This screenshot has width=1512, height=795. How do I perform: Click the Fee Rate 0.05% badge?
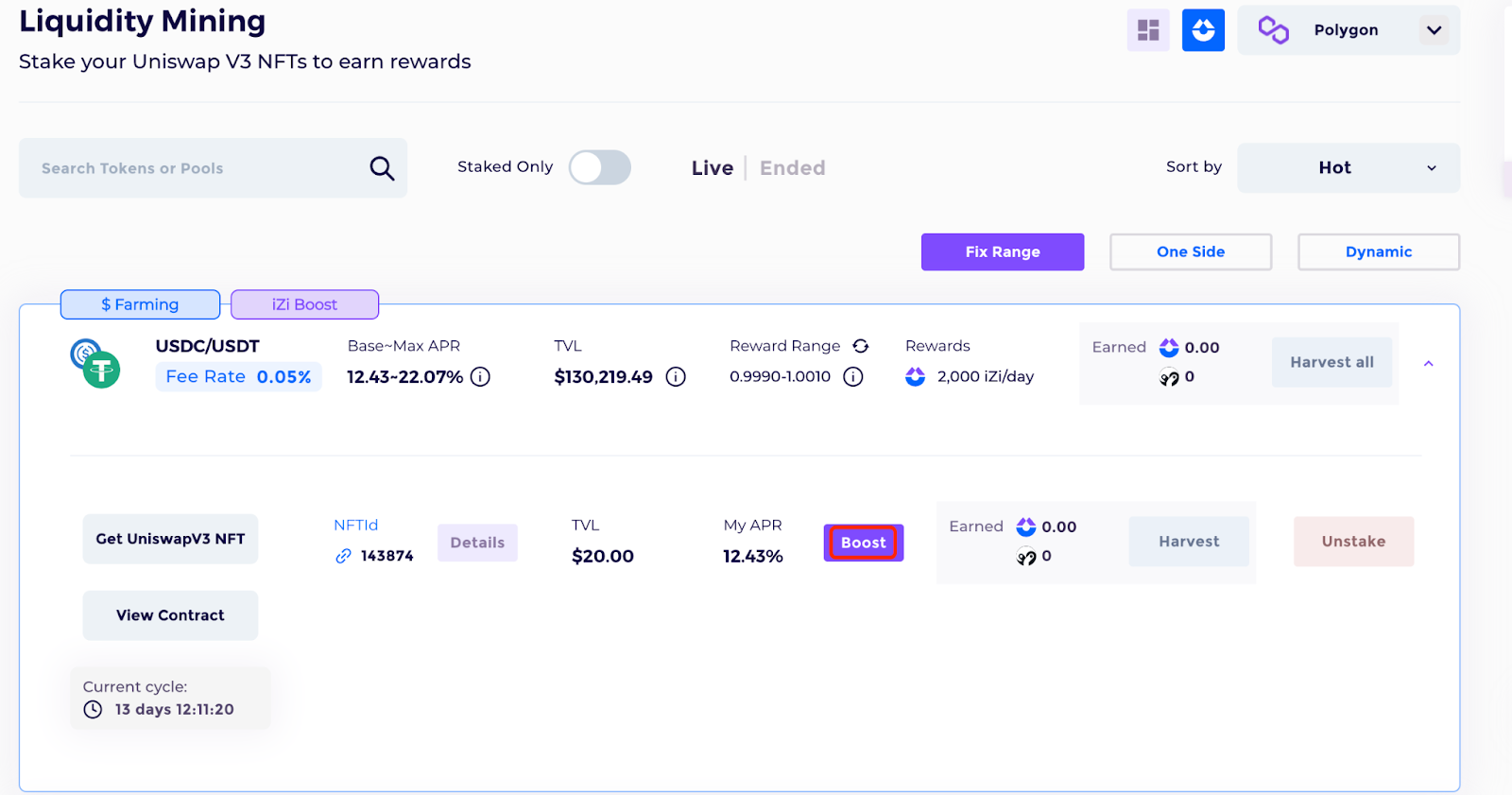click(x=238, y=376)
